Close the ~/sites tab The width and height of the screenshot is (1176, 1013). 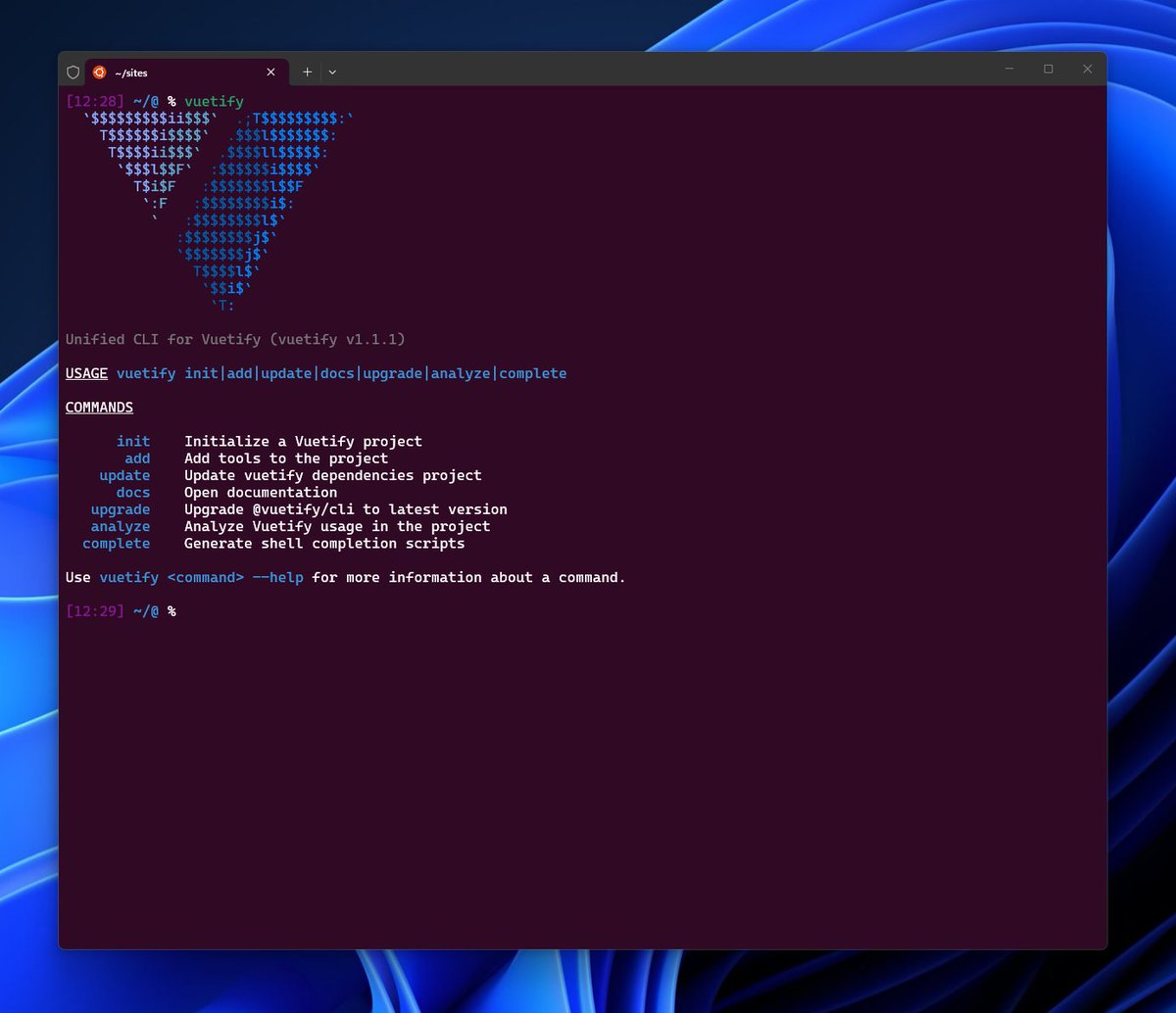[271, 72]
